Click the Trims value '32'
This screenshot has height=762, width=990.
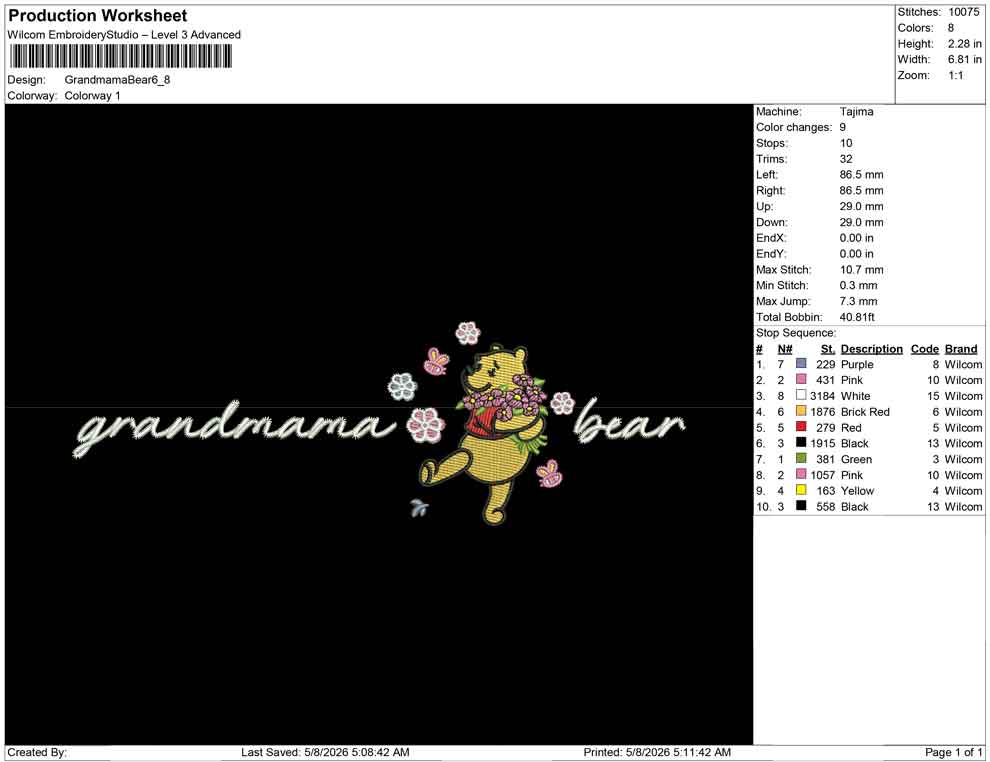coord(845,158)
